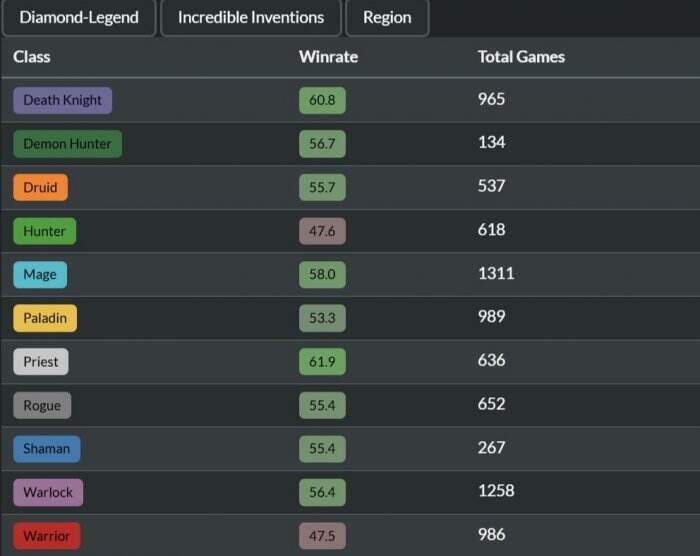Open the Demon Hunter class tag

67,144
